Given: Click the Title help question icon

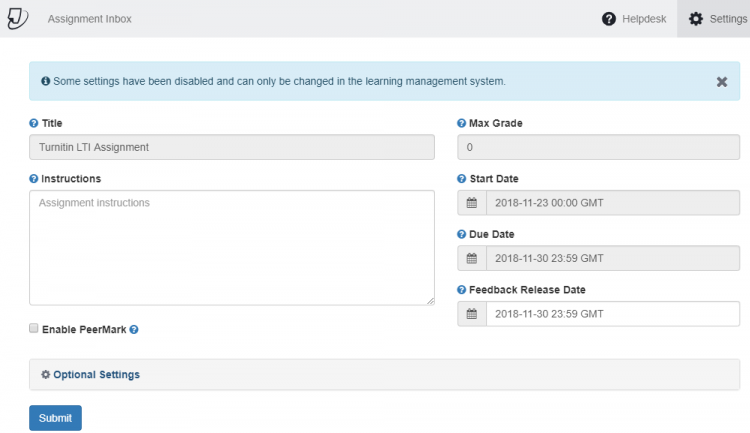Looking at the screenshot, I should [34, 124].
